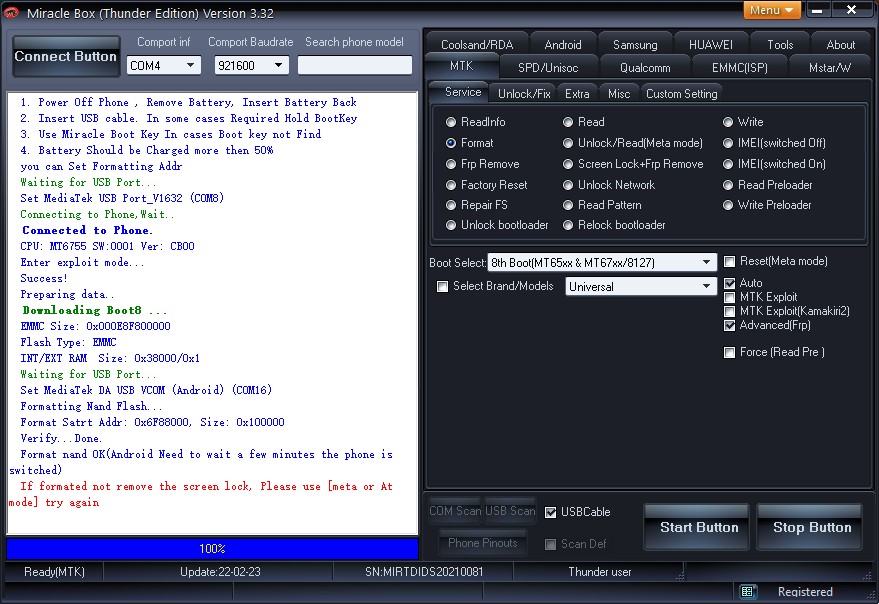This screenshot has height=604, width=879.
Task: Toggle the Scan Def checkbox
Action: (x=550, y=544)
